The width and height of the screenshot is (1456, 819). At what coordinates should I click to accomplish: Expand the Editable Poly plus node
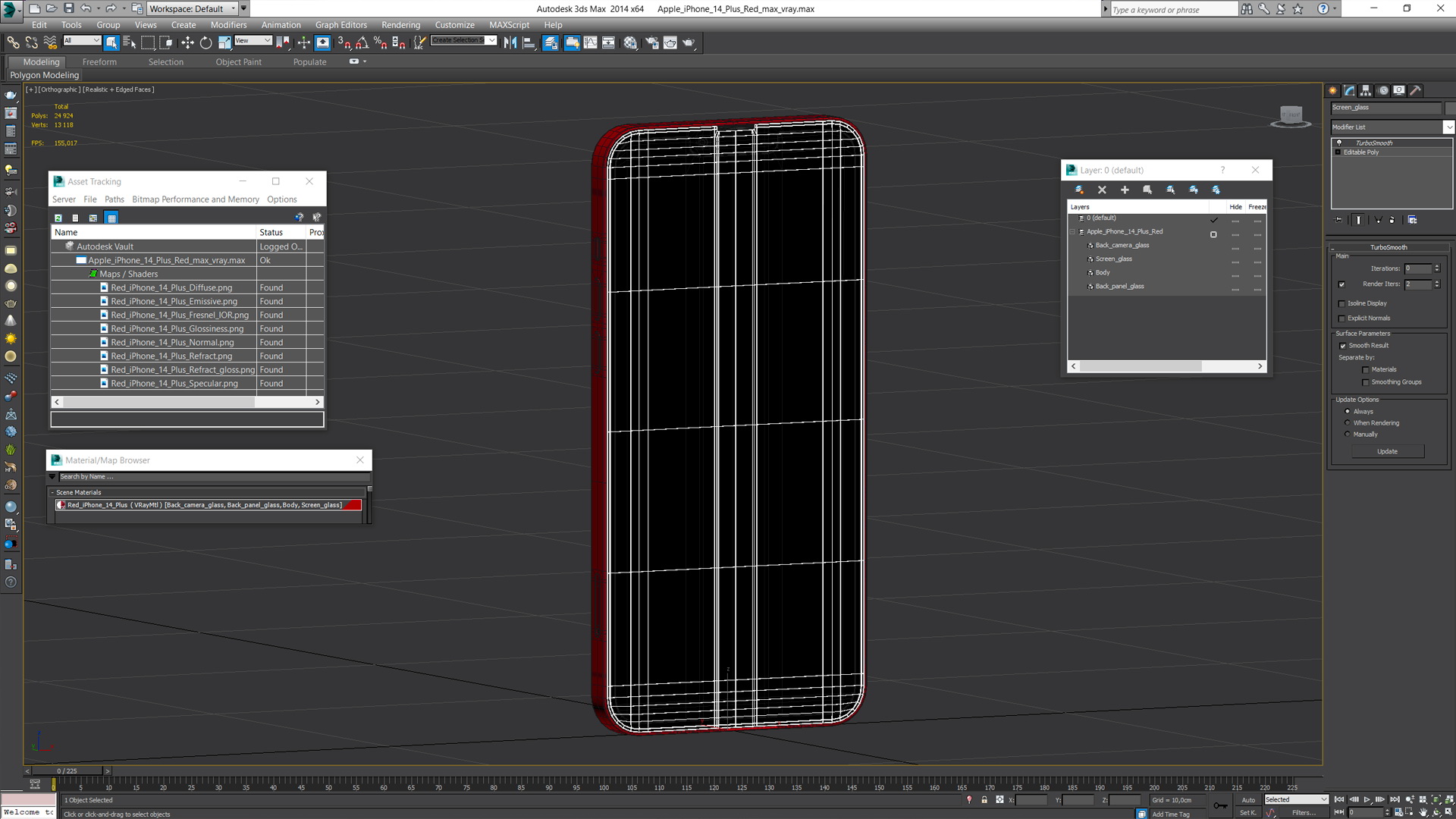pos(1338,152)
